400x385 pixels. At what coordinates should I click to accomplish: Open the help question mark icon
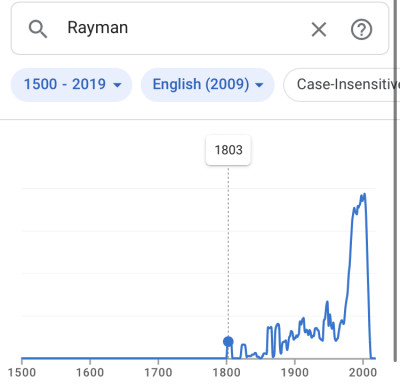[361, 29]
